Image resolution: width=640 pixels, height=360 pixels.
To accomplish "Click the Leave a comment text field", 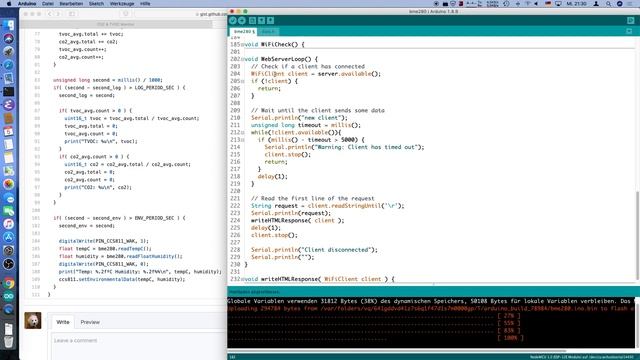I will click(x=139, y=346).
